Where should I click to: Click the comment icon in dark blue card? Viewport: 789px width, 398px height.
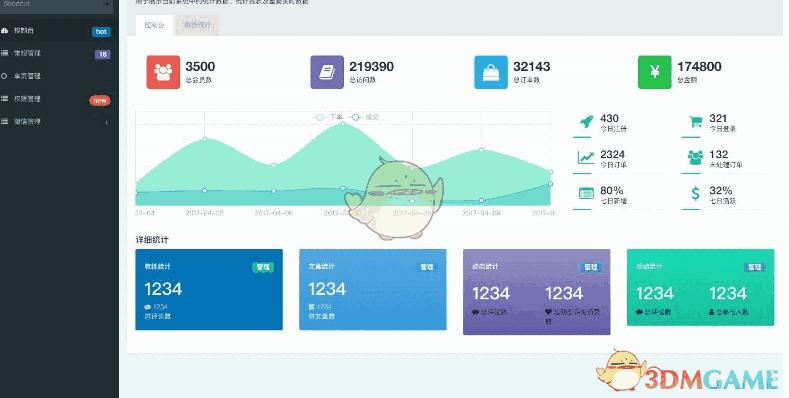(x=147, y=306)
